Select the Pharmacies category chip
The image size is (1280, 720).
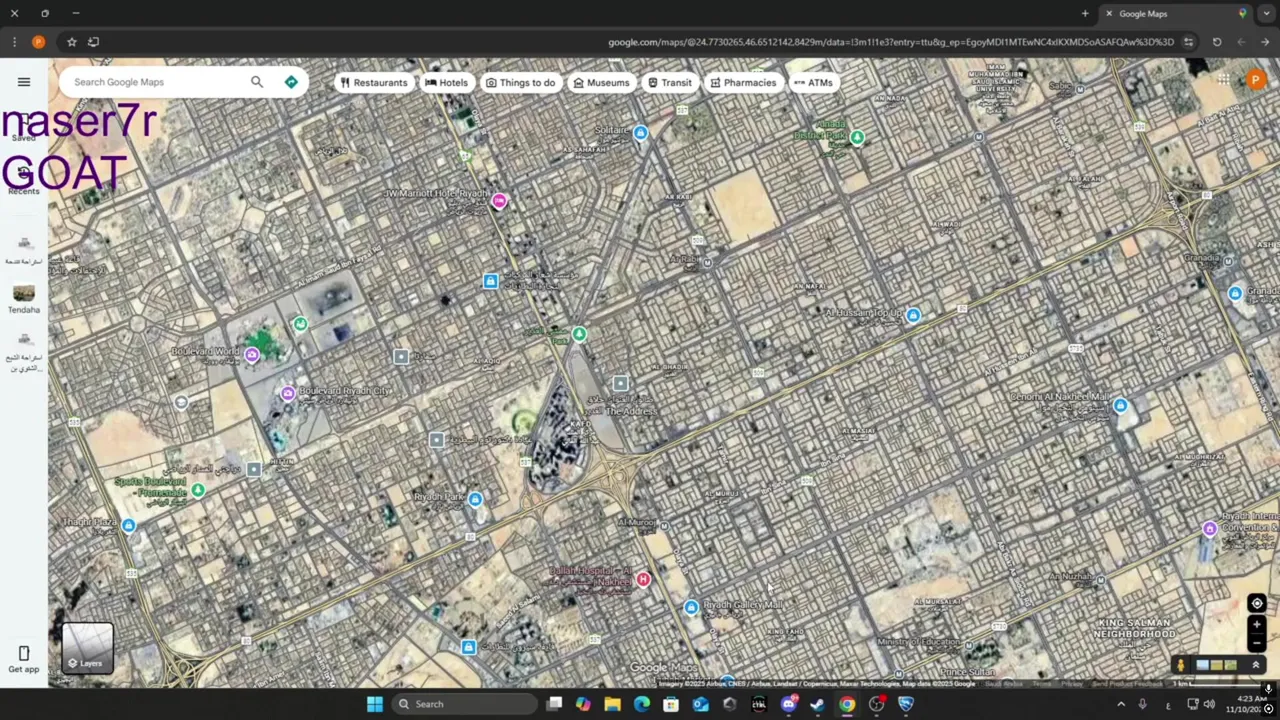pyautogui.click(x=743, y=83)
